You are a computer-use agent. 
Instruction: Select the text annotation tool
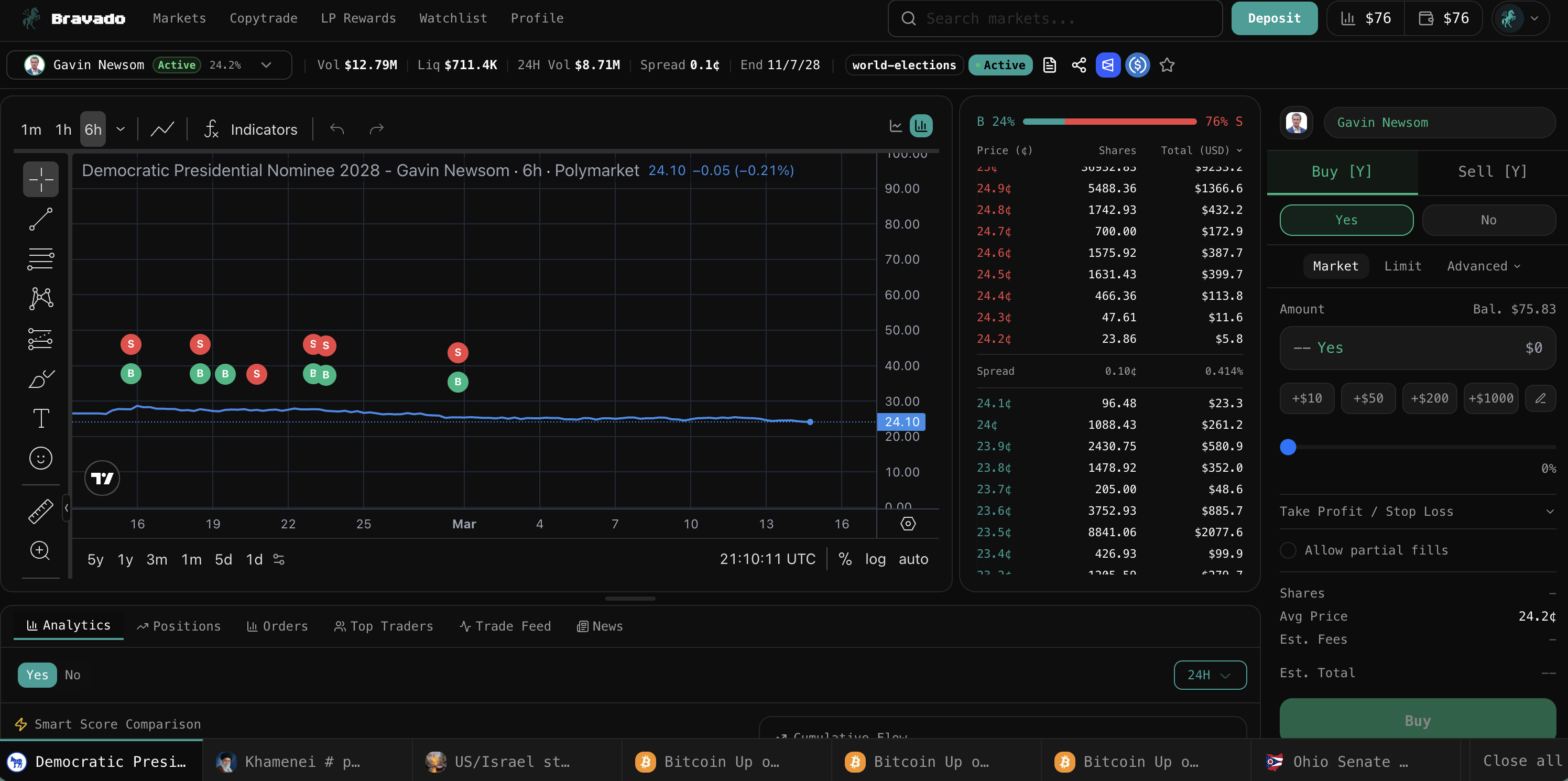41,418
